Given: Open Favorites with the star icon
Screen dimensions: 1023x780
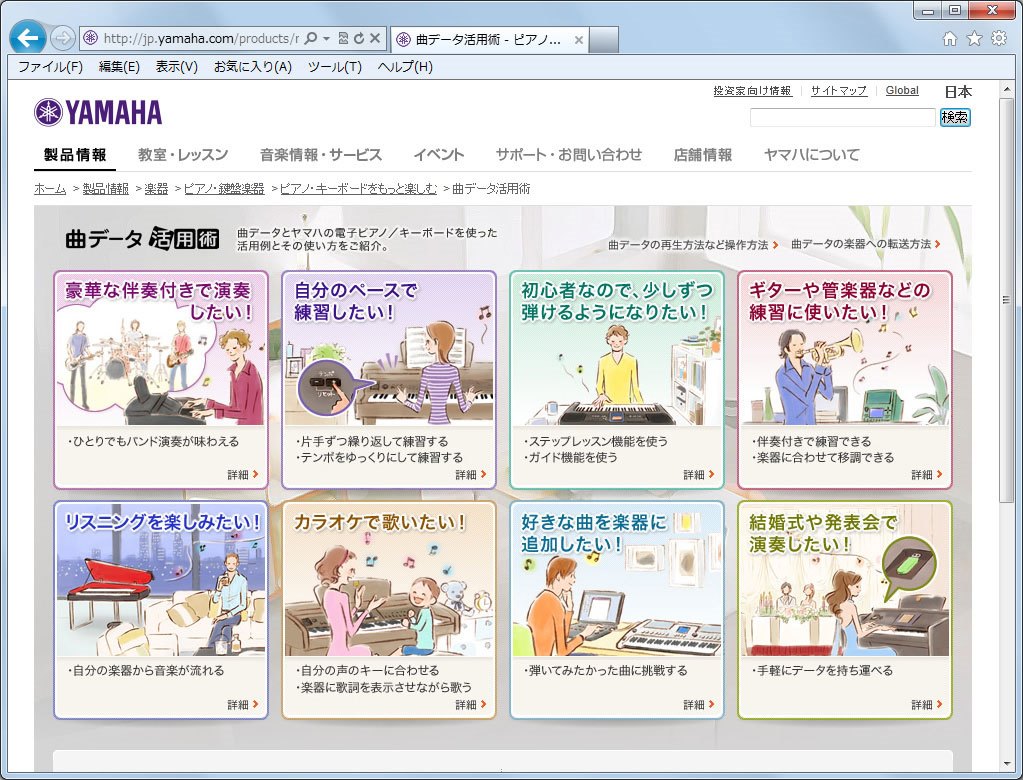Looking at the screenshot, I should (x=974, y=39).
